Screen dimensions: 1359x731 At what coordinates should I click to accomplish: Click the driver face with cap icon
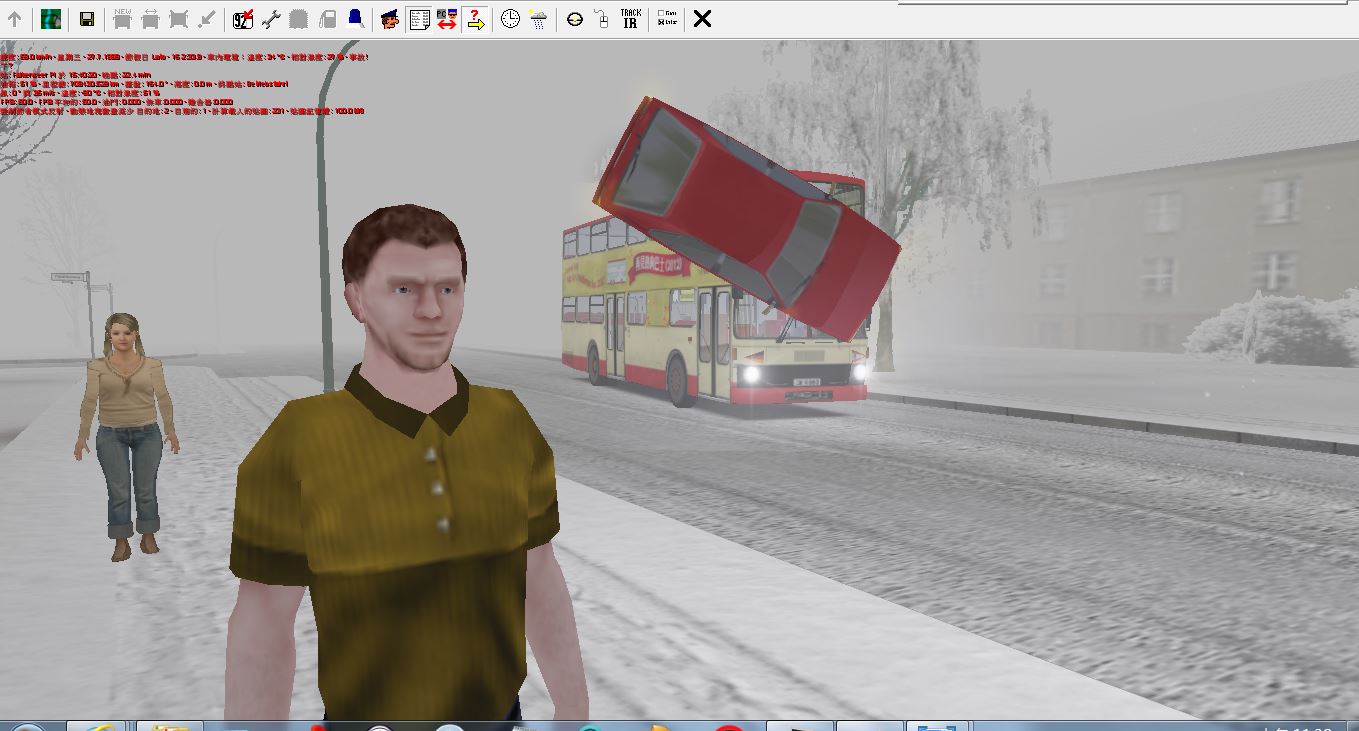(391, 19)
